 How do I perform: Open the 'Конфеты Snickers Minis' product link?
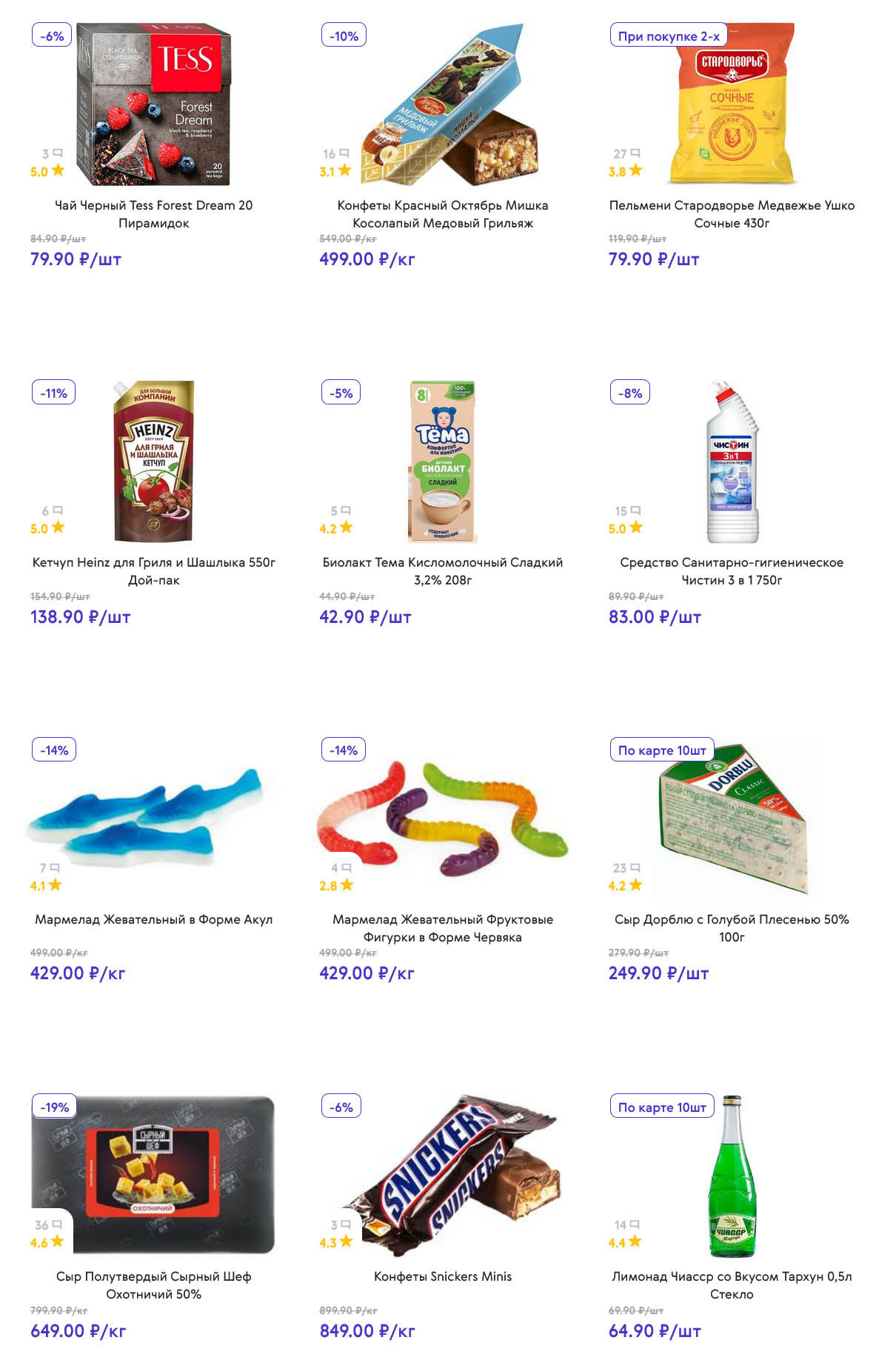click(x=443, y=1276)
